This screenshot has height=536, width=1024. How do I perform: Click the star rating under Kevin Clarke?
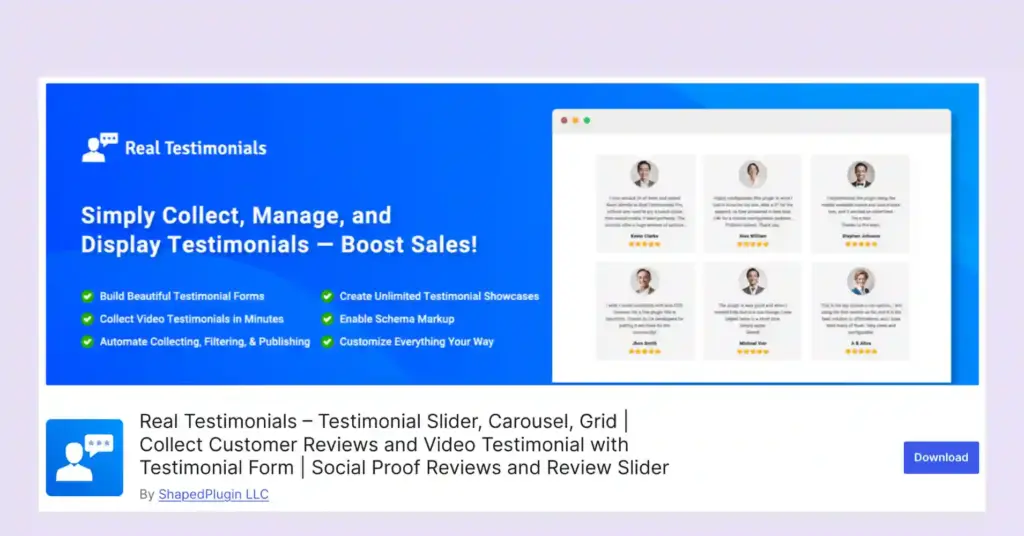[645, 244]
